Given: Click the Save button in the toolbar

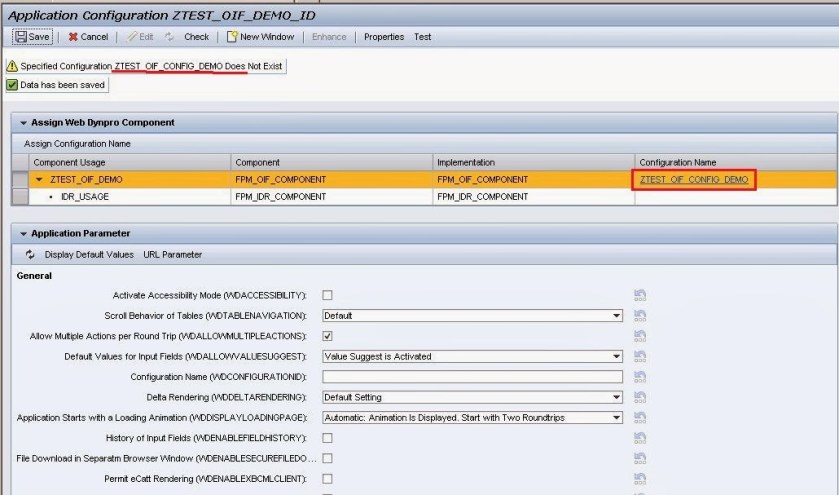Looking at the screenshot, I should (x=32, y=37).
